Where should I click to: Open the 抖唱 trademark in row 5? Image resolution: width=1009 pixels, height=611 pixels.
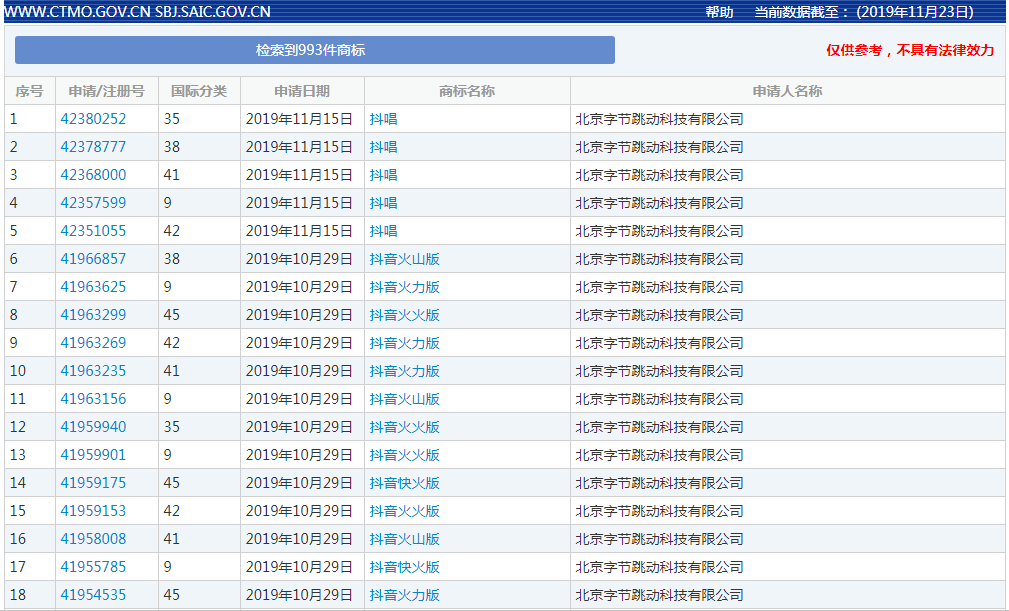[x=384, y=231]
